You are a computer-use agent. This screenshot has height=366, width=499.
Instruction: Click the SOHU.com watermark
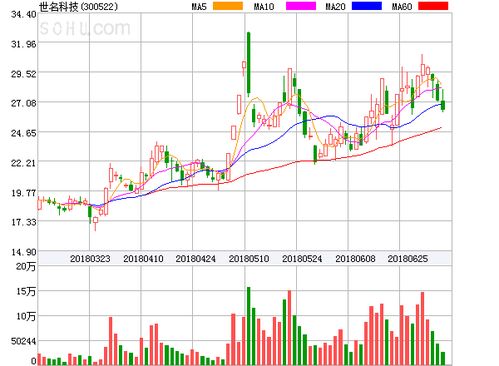tap(85, 28)
